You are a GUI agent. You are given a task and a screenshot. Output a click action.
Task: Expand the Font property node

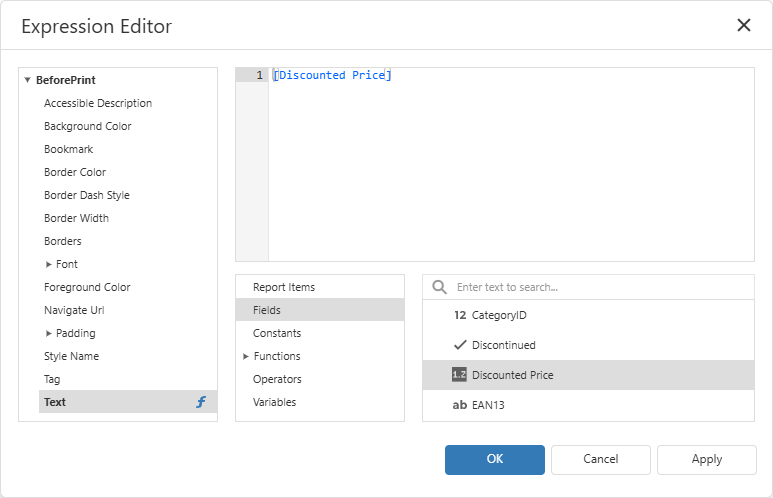click(48, 264)
